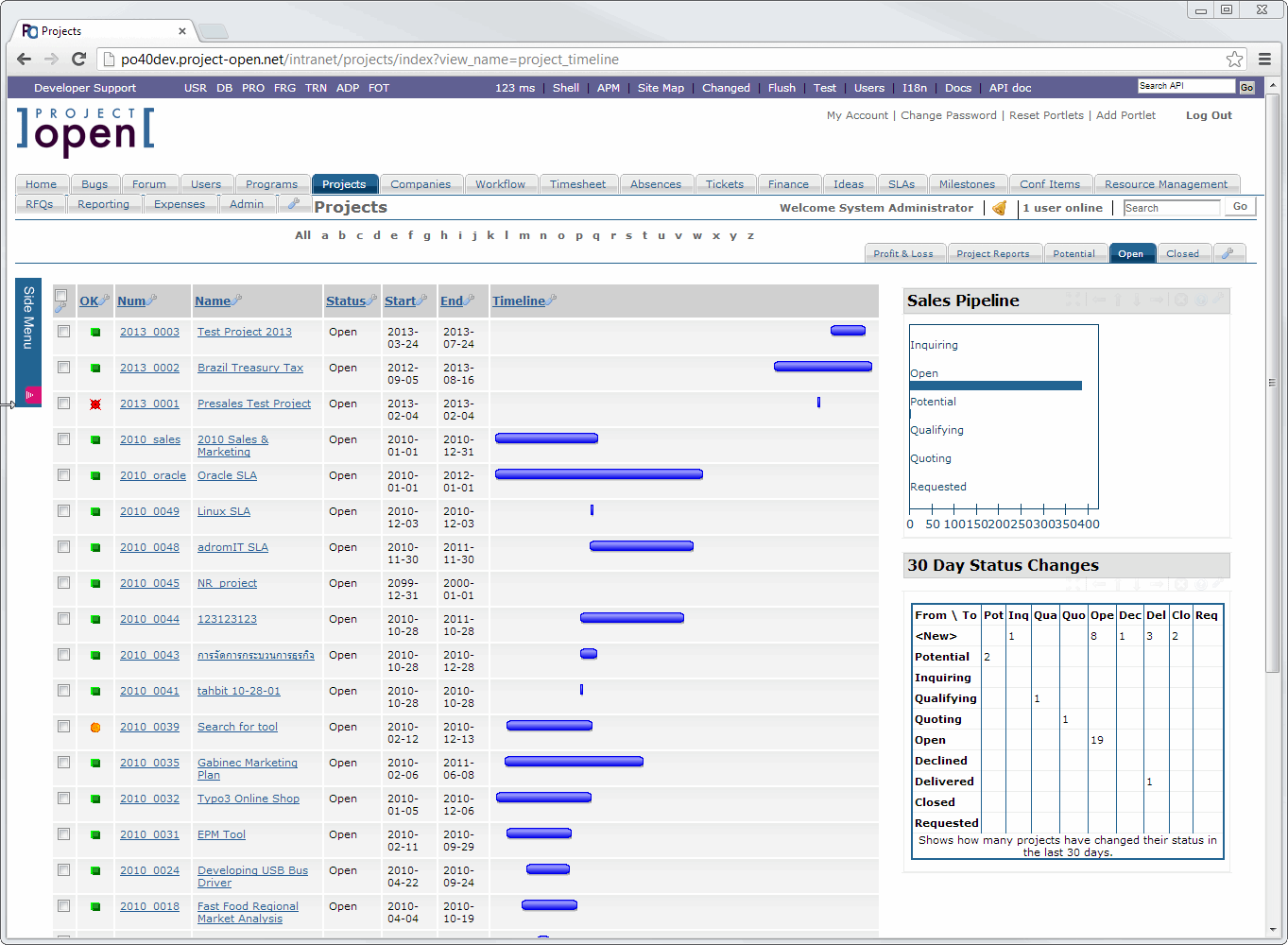The image size is (1288, 945).
Task: Check the box for adromIT SLA row
Action: tap(64, 547)
